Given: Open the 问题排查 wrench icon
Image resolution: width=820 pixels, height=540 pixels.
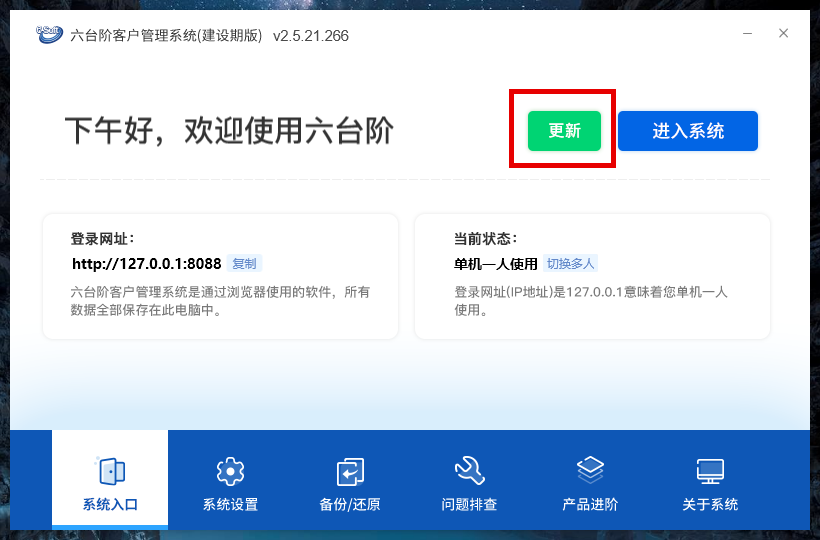Looking at the screenshot, I should pos(469,470).
